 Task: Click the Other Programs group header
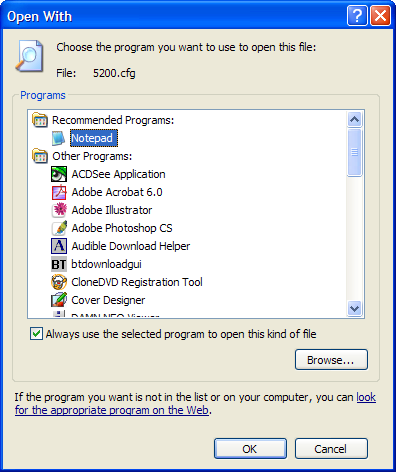tap(92, 156)
